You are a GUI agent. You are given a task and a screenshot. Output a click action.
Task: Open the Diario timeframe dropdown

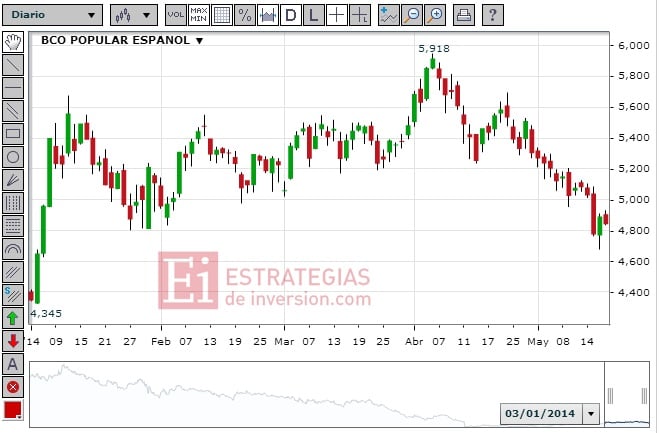click(x=52, y=15)
